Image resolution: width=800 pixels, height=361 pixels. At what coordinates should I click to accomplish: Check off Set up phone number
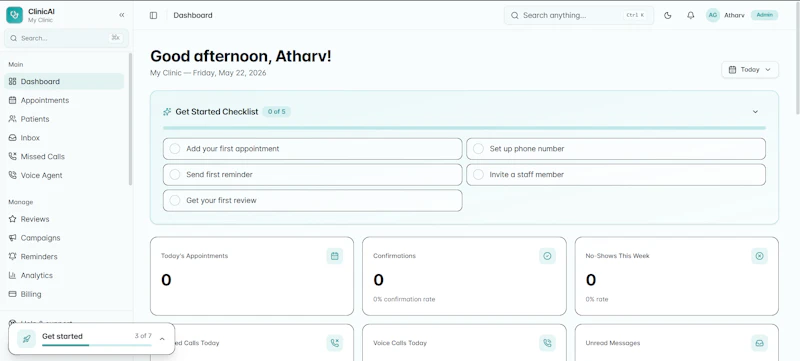[478, 149]
